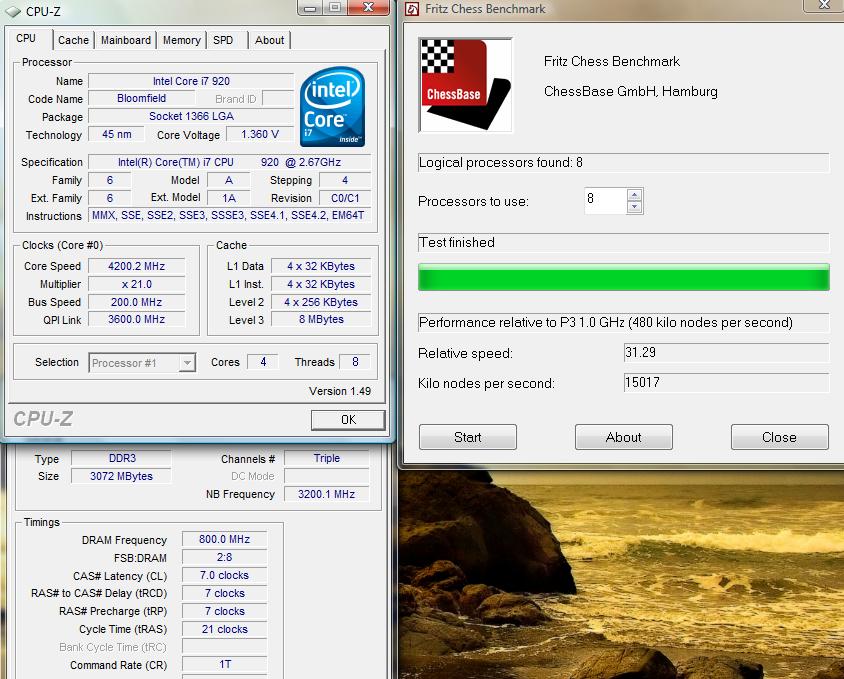Click the Fritz Chess Benchmark title bar icon
Image resolution: width=844 pixels, height=679 pixels.
click(x=412, y=9)
